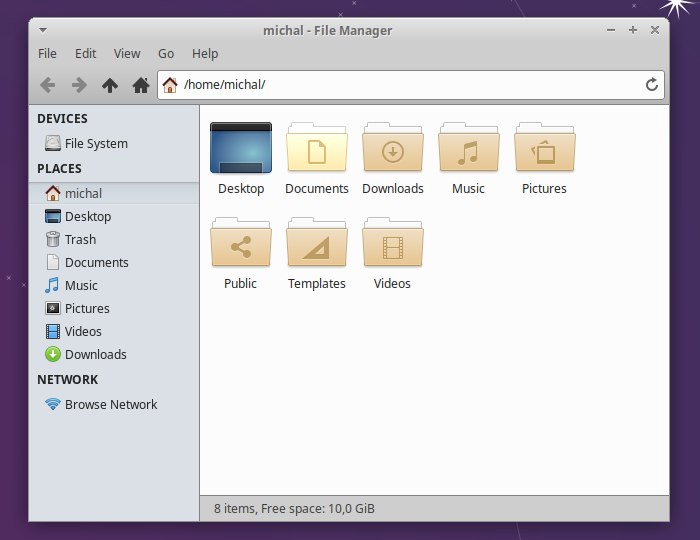
Task: Select the Videos folder in the main view
Action: pyautogui.click(x=393, y=242)
